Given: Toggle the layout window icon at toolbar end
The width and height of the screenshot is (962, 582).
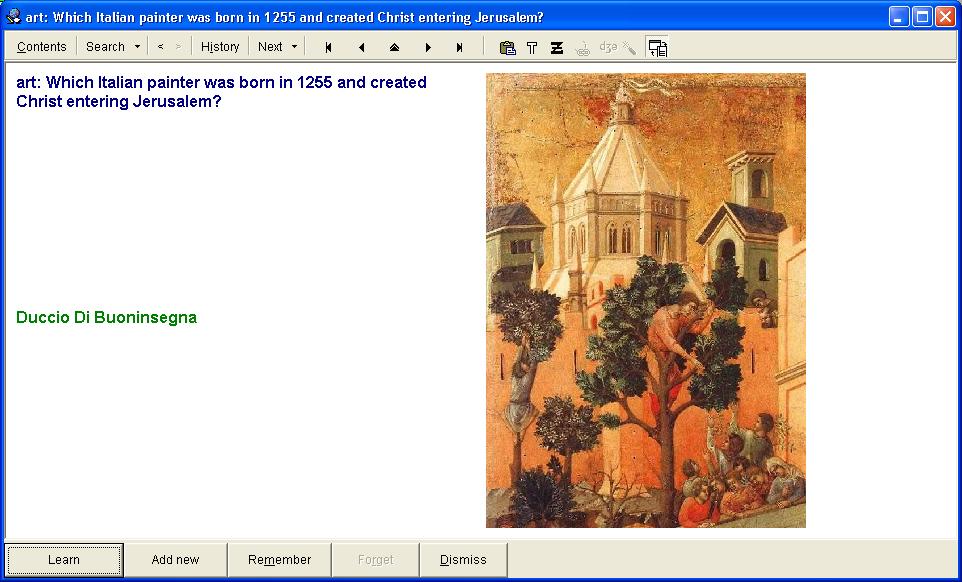Looking at the screenshot, I should 657,47.
